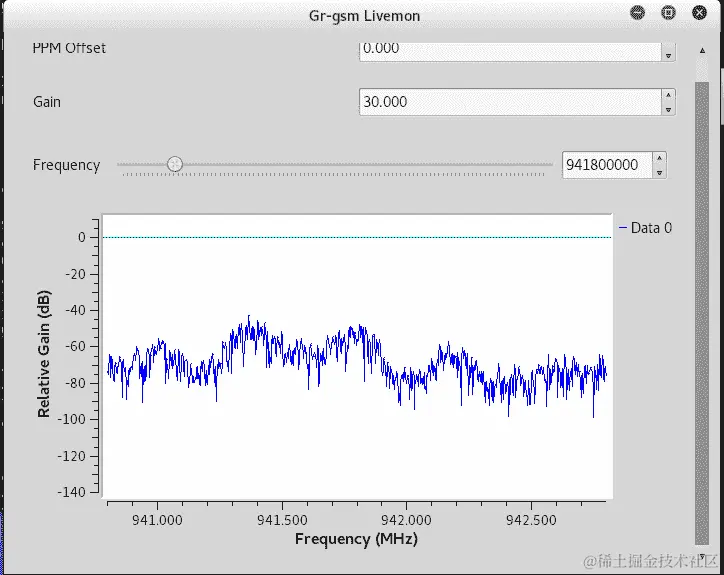The height and width of the screenshot is (575, 724).
Task: Click the 941.000 frequency axis label
Action: pos(157,520)
